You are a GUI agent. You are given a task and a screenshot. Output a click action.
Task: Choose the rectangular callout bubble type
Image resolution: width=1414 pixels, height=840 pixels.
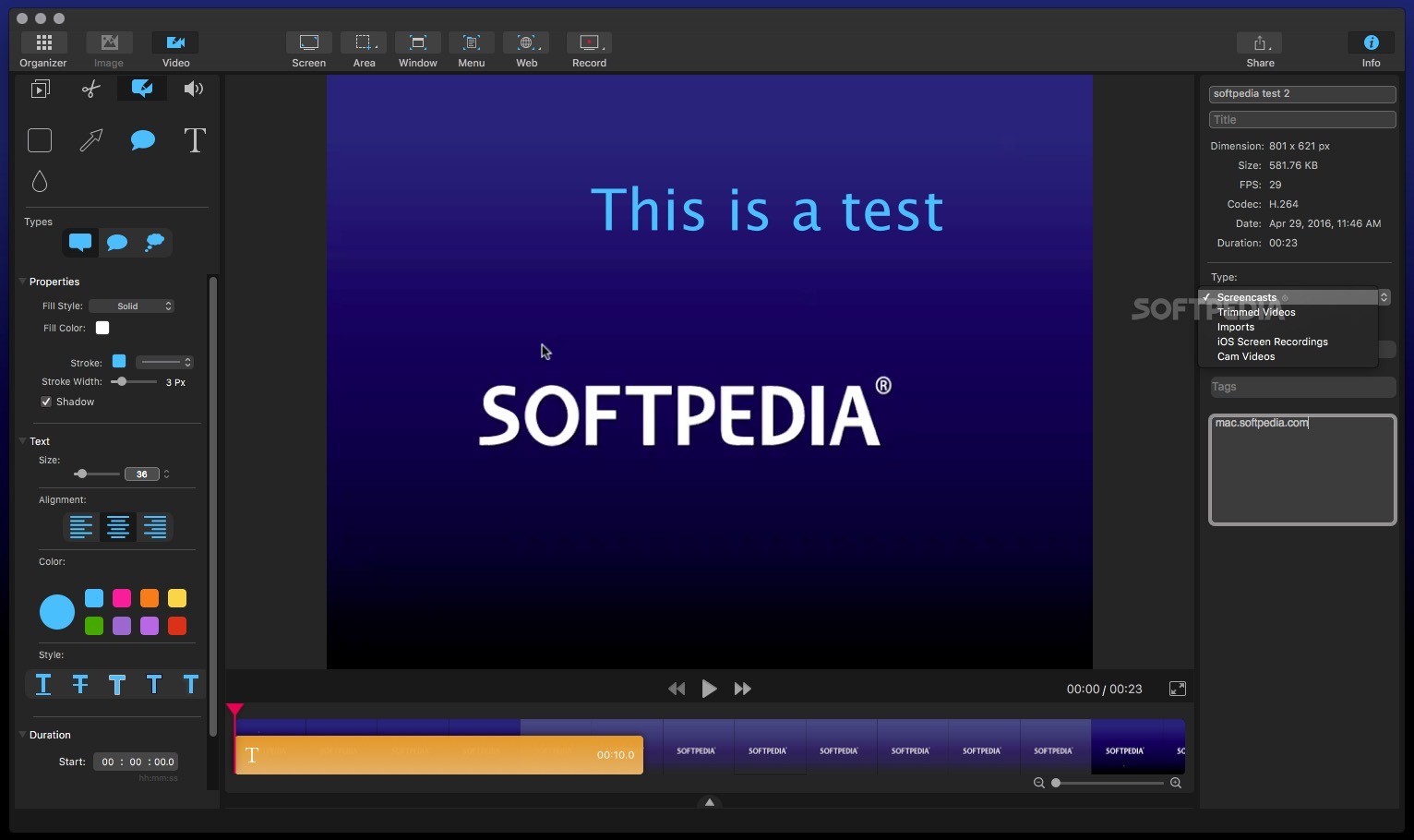(80, 243)
